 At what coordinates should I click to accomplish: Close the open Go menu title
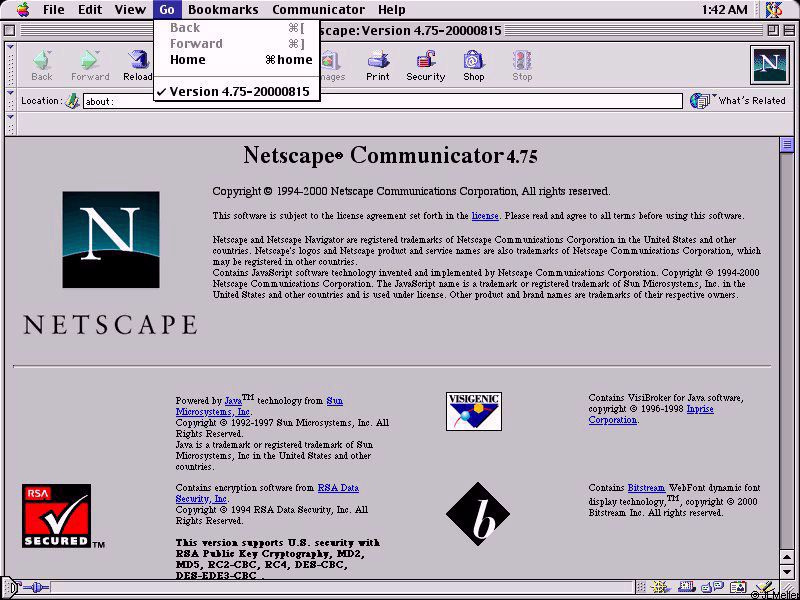(x=167, y=9)
